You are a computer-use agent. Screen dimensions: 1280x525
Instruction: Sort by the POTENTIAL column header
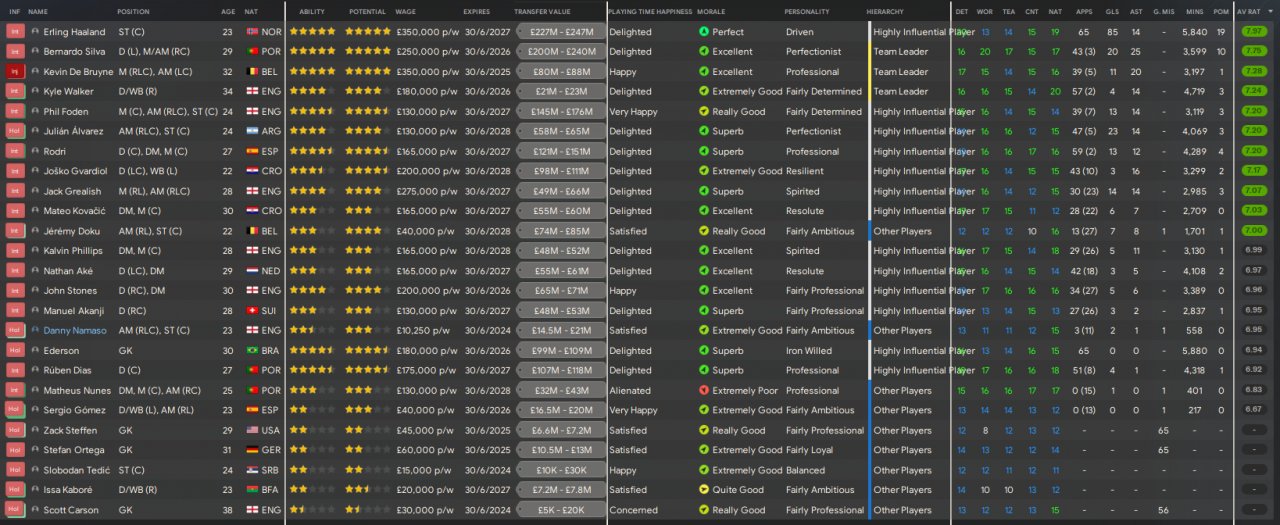(x=367, y=11)
